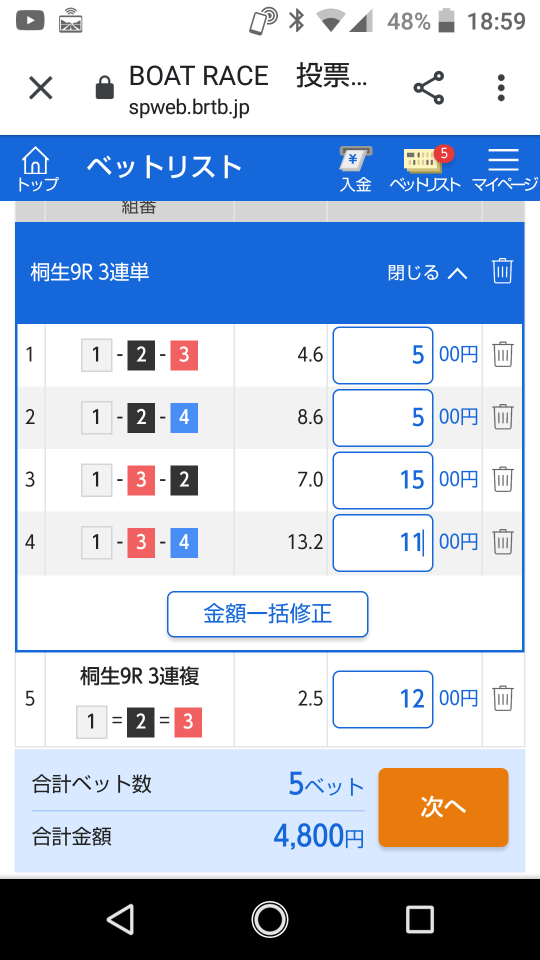Screen dimensions: 540x960
Task: Edit the 3連複 amount field showing 12
Action: 383,699
